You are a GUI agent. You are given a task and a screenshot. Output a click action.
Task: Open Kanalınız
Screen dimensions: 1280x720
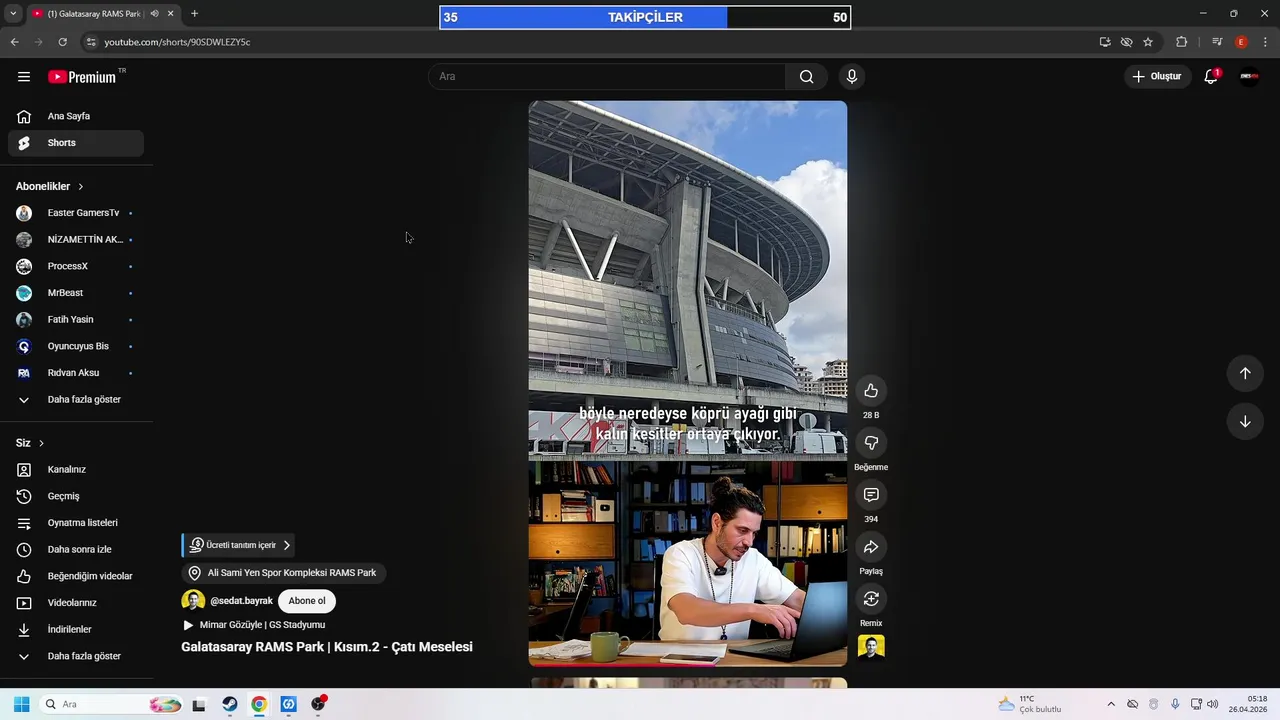click(76, 470)
